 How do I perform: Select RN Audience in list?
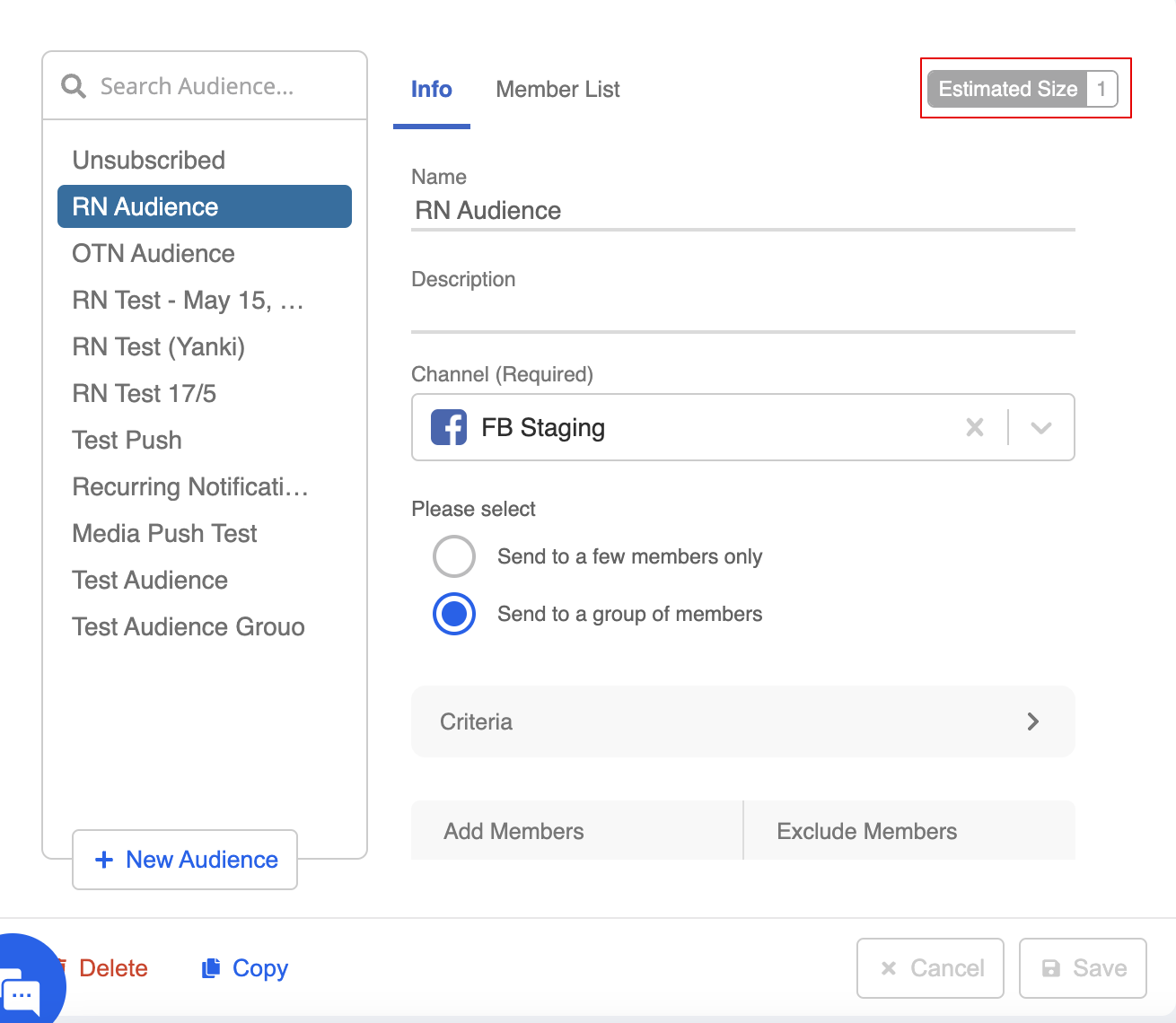tap(205, 206)
